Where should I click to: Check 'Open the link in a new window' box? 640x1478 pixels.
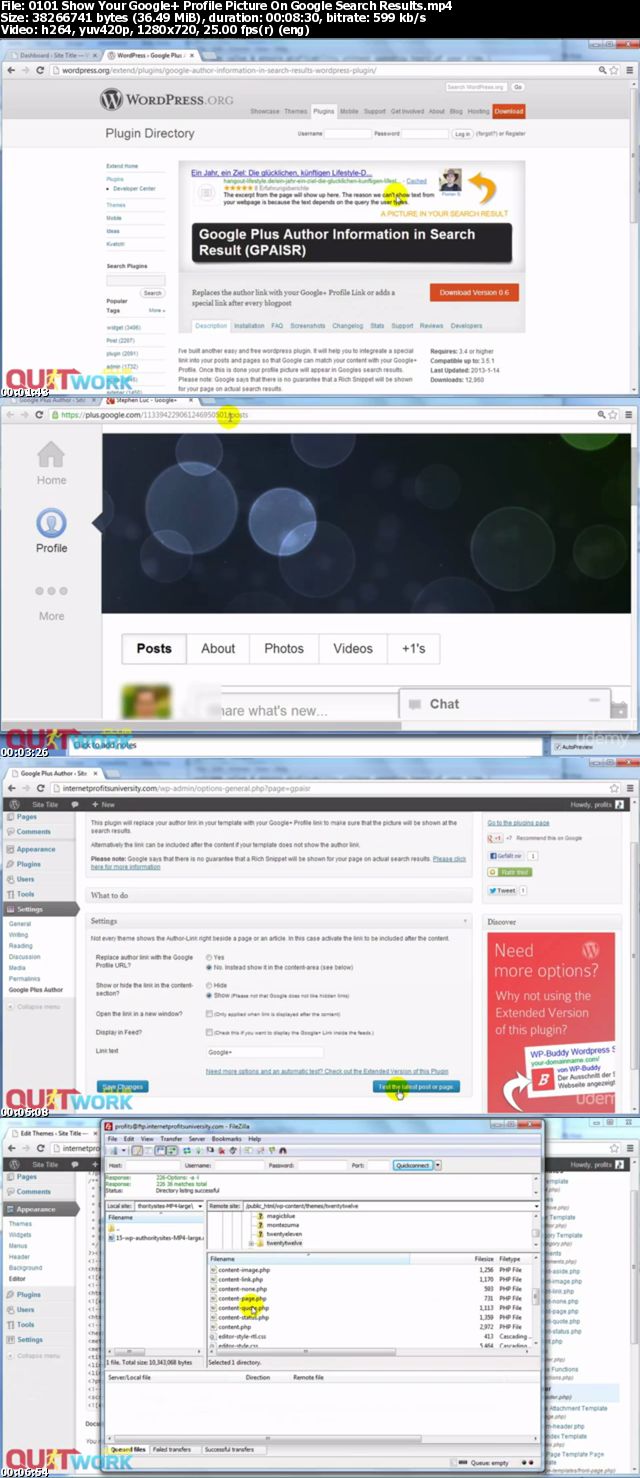click(x=209, y=1014)
